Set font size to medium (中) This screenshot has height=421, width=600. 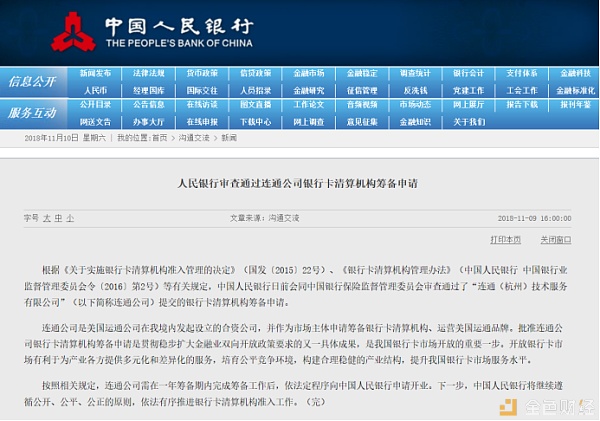point(58,218)
